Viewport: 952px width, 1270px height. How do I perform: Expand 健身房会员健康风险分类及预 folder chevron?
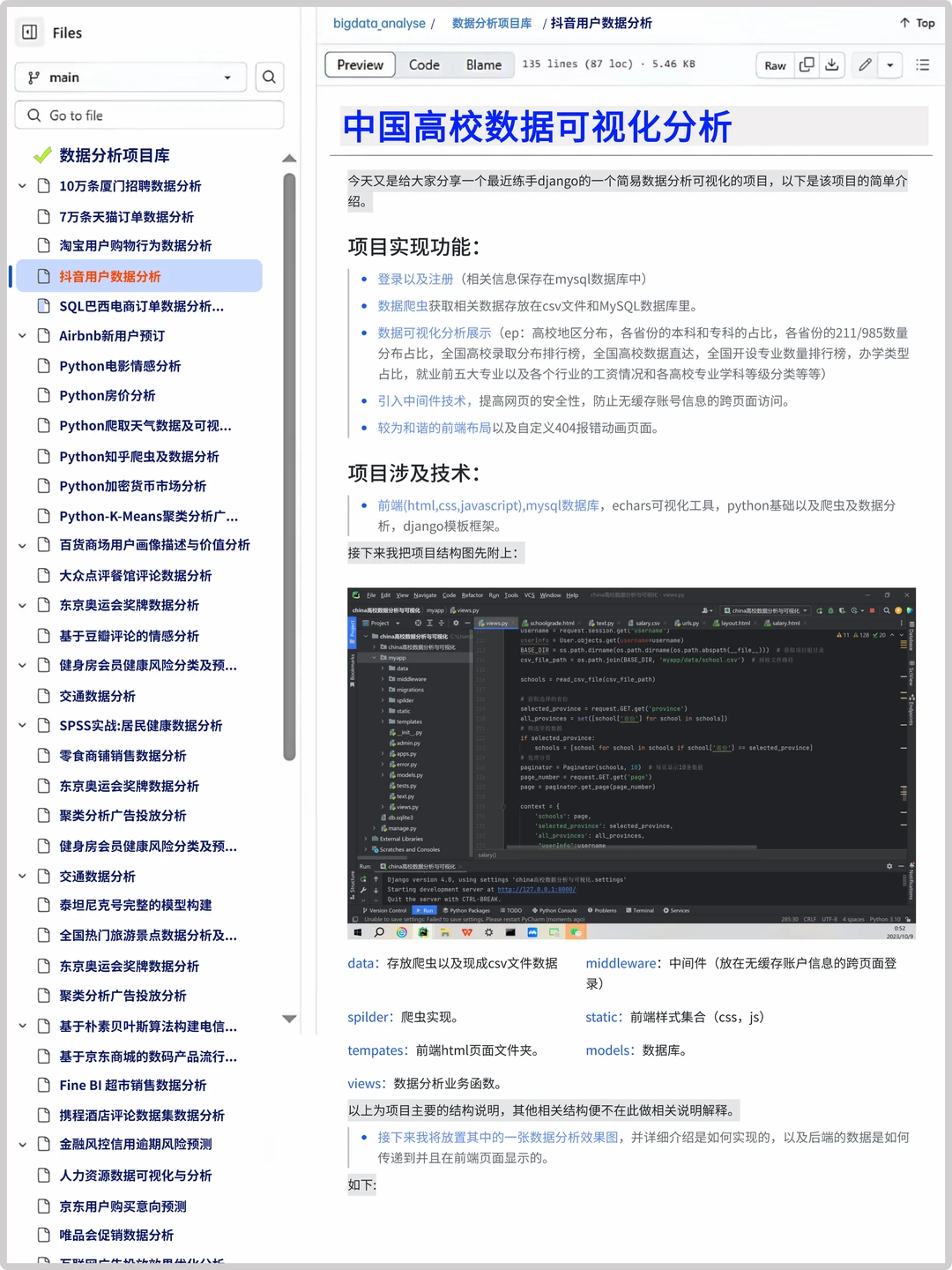(22, 665)
